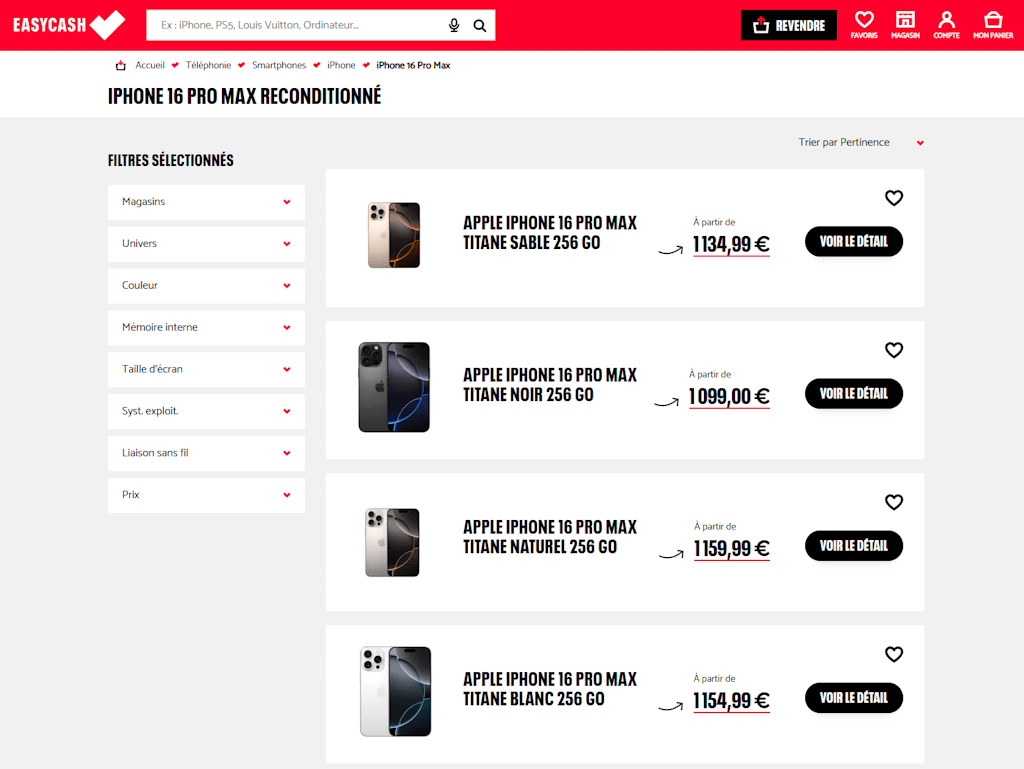
Task: Open the Titane Sable iPhone thumbnail
Action: pos(394,235)
